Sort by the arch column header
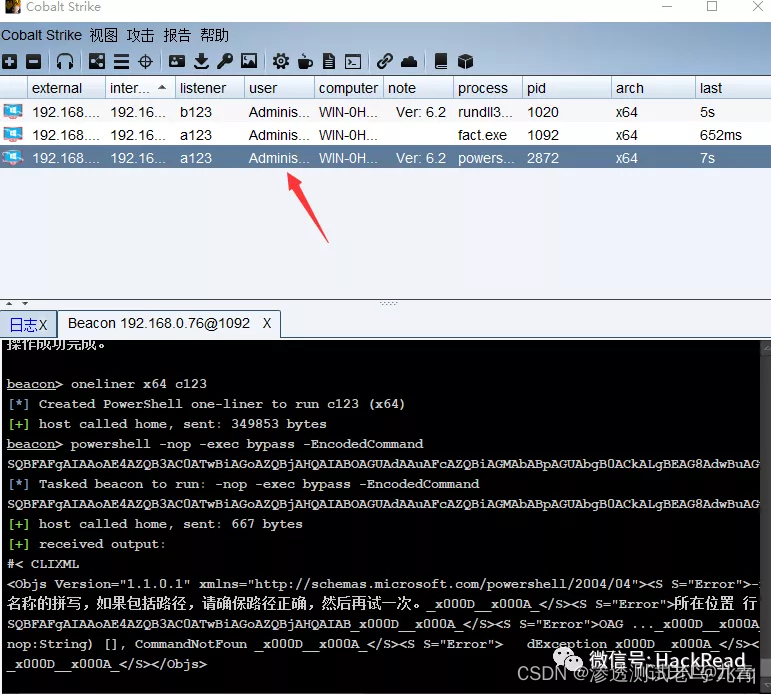Screen dimensions: 771x694 click(653, 88)
